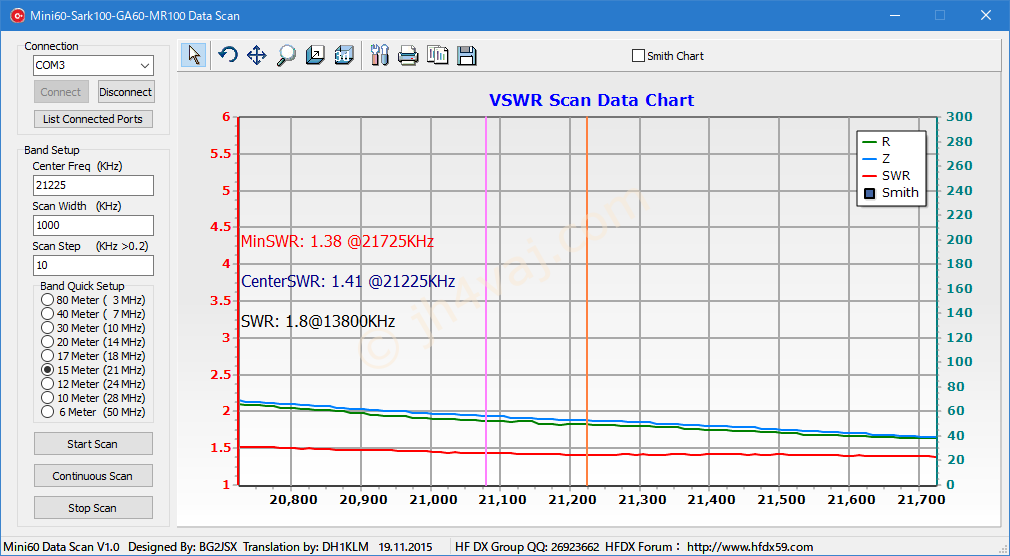Screen dimensions: 1010x556
Task: Click the 6 SWR left-axis label
Action: 226,117
